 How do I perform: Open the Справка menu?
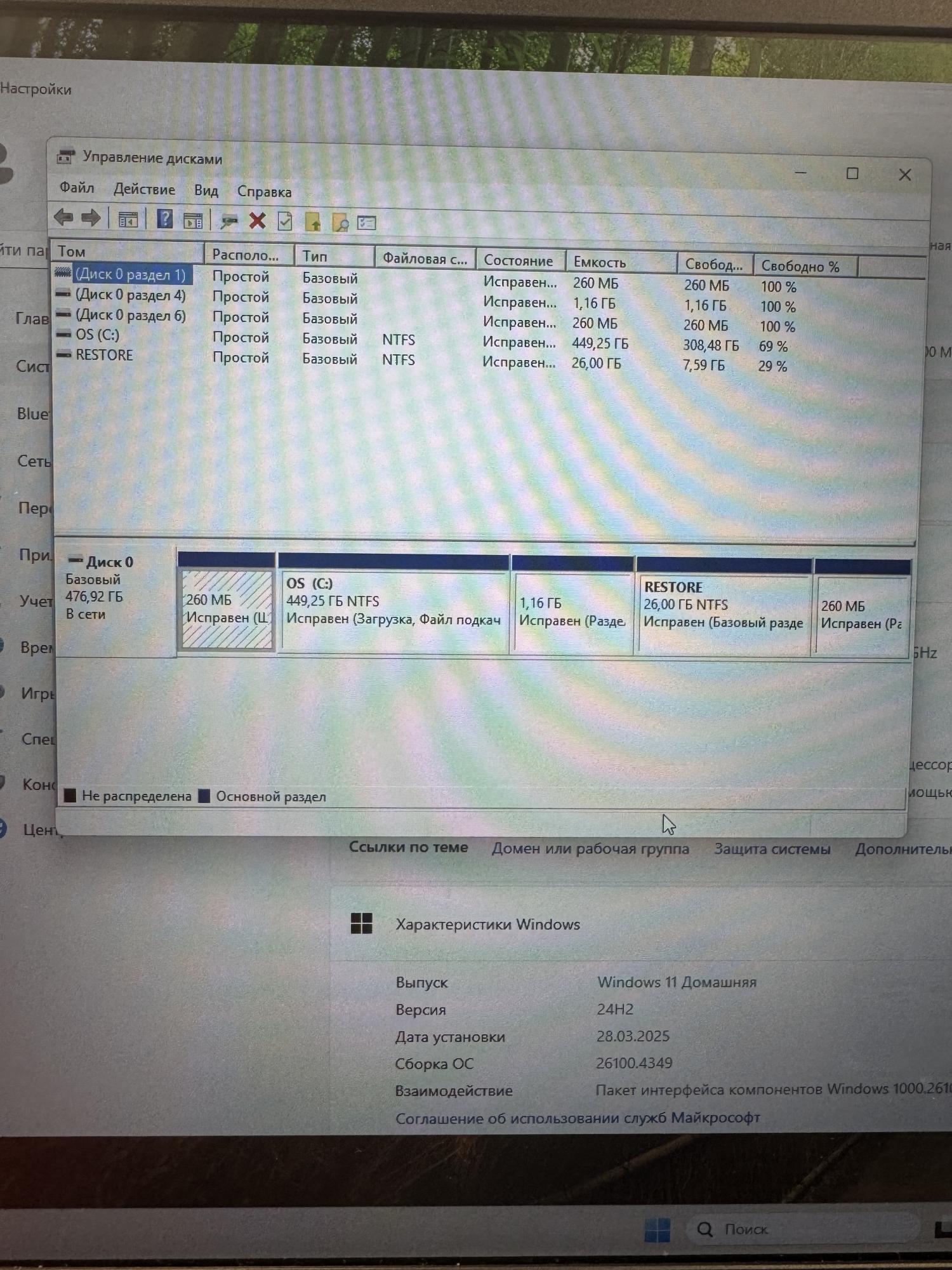264,192
